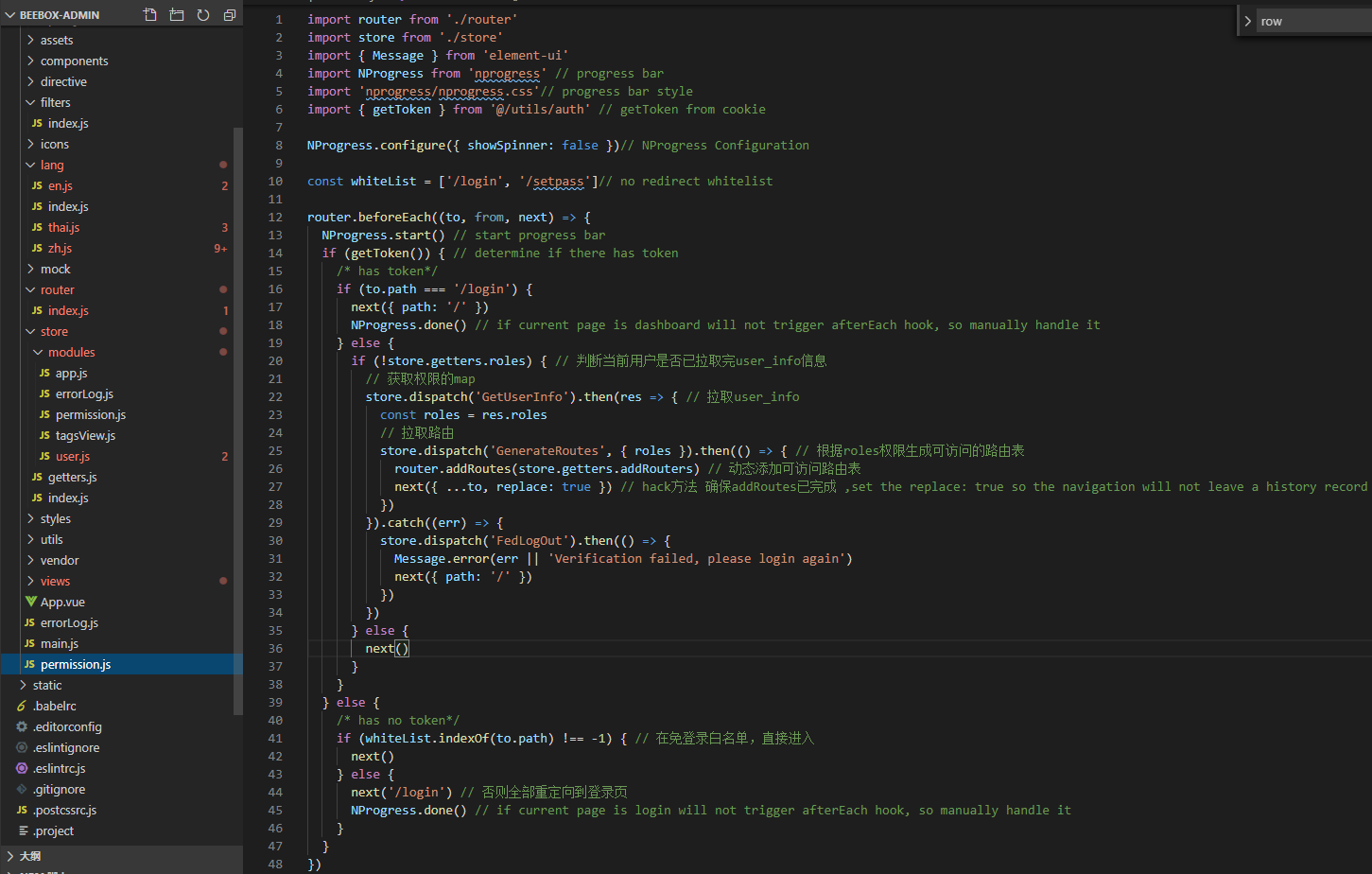Image resolution: width=1372 pixels, height=874 pixels.
Task: Refresh the Explorer file tree
Action: [x=203, y=15]
